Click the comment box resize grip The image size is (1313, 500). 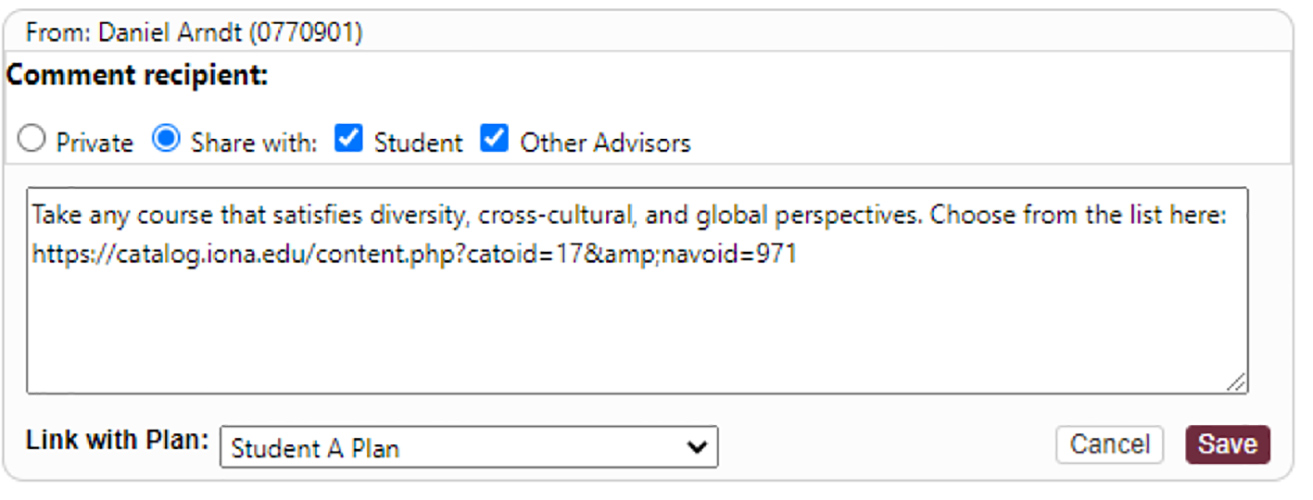click(1237, 382)
